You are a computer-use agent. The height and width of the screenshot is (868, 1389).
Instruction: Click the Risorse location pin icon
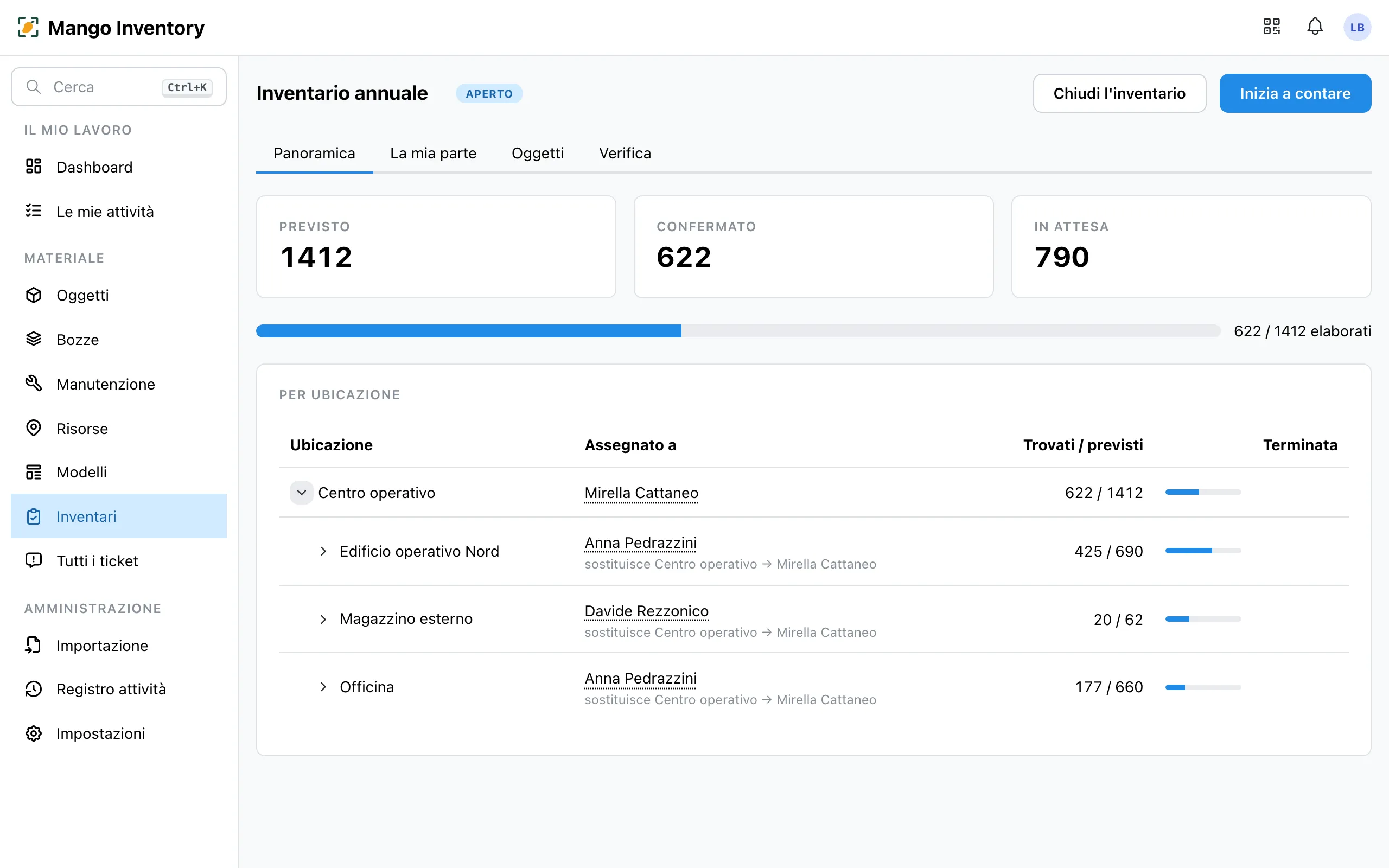(x=33, y=427)
